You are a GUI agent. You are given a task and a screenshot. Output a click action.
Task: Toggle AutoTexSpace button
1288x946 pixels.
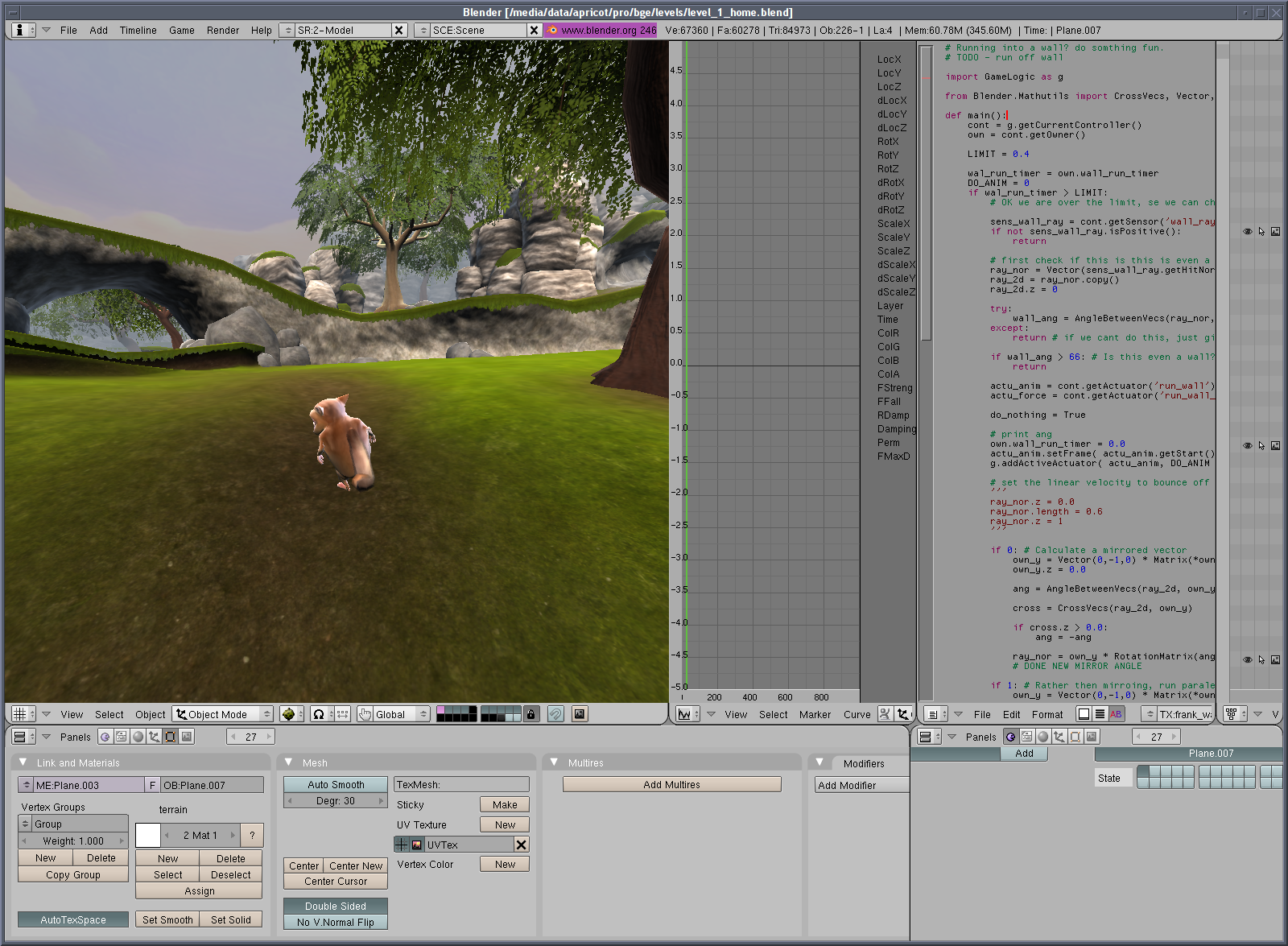pos(73,919)
